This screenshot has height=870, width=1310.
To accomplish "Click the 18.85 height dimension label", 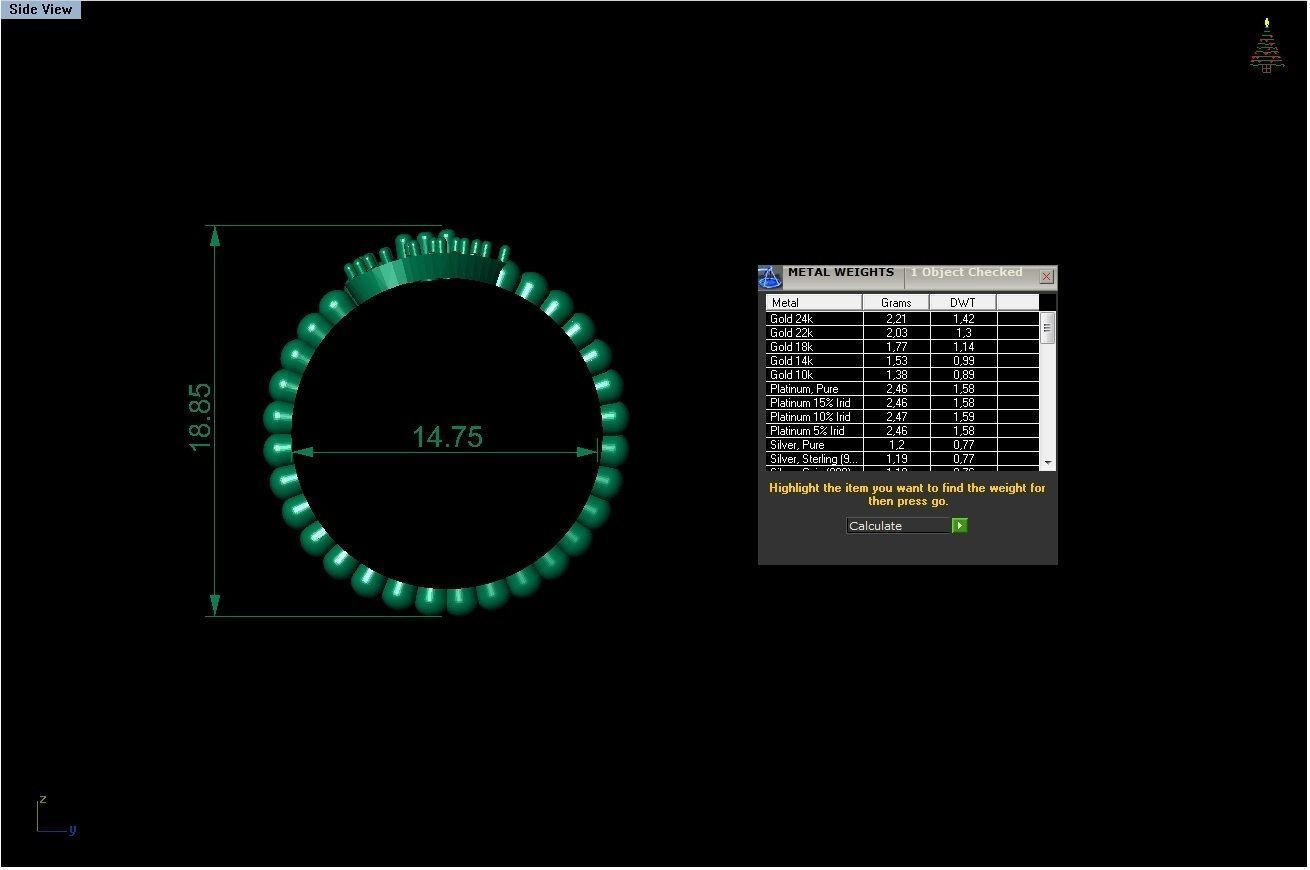I will pos(200,417).
